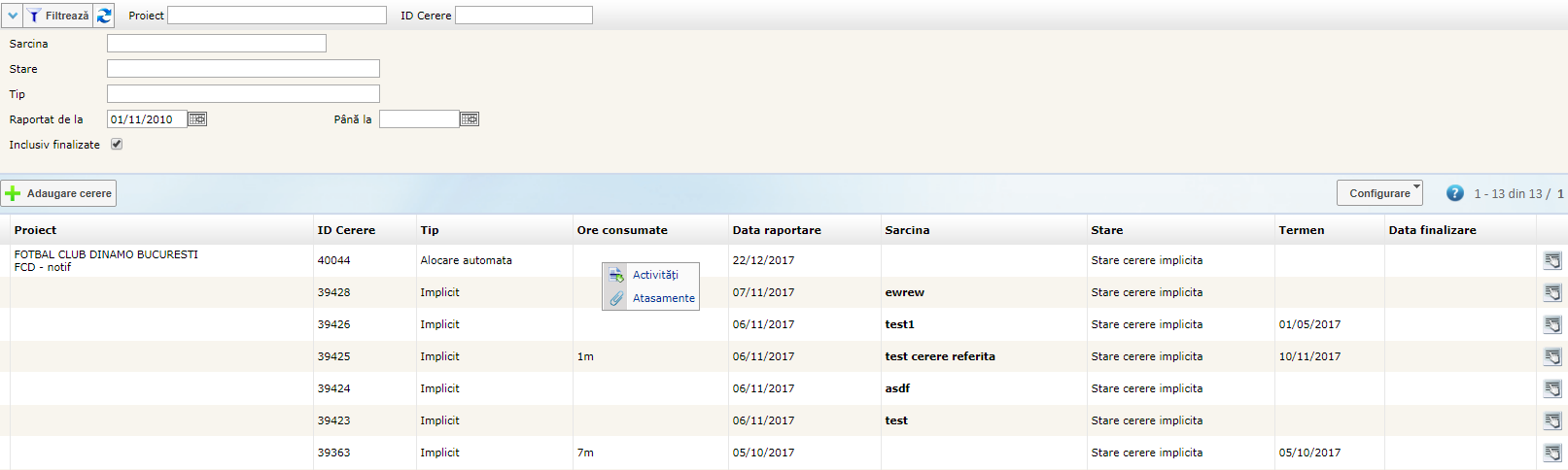Click the Stare filter input box
Viewport: 1568px width, 470px height.
[x=243, y=69]
